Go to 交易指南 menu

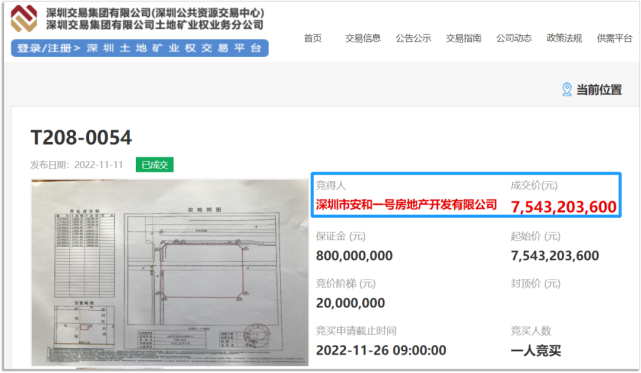coord(464,38)
